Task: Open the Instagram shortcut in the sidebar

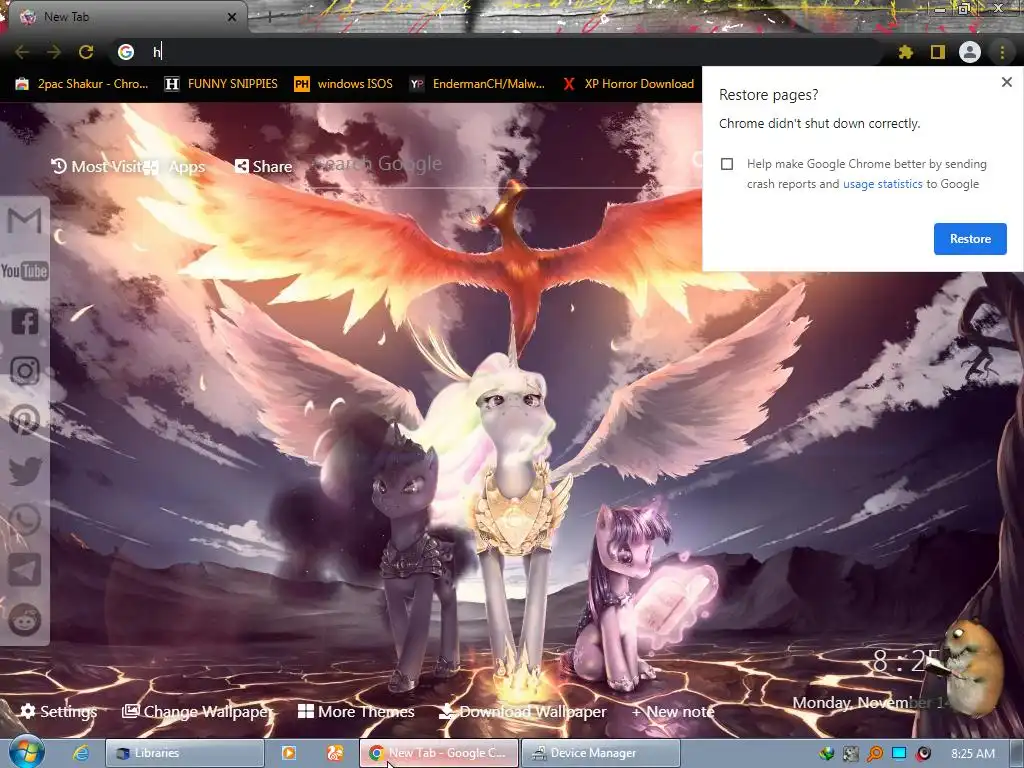Action: (24, 371)
